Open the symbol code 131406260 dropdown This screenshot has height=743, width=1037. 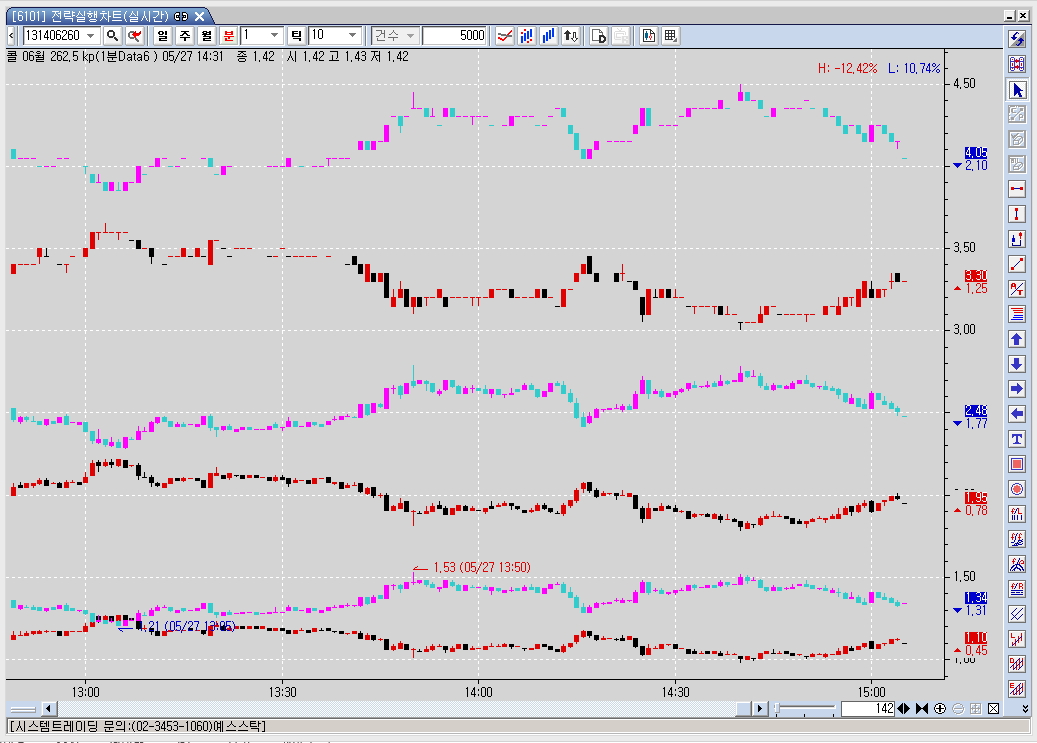(x=91, y=36)
